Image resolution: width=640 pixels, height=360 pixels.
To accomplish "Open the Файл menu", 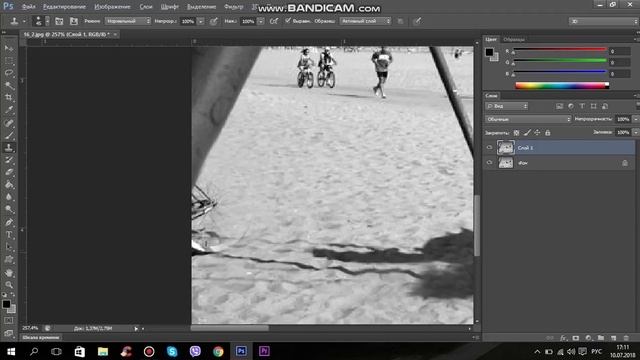I will click(28, 7).
